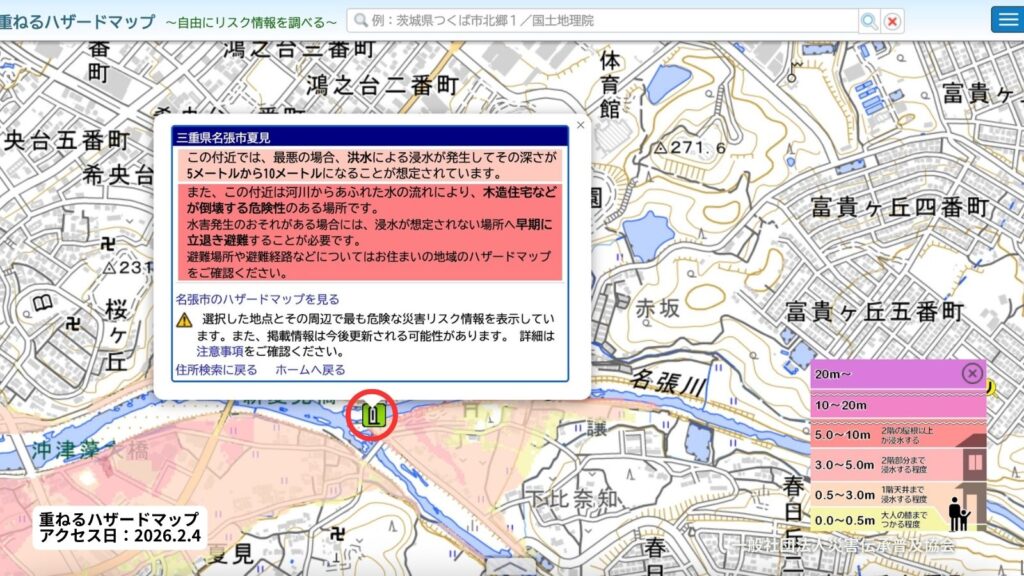
Task: Click the yellow warning triangle in the popup
Action: coord(182,320)
